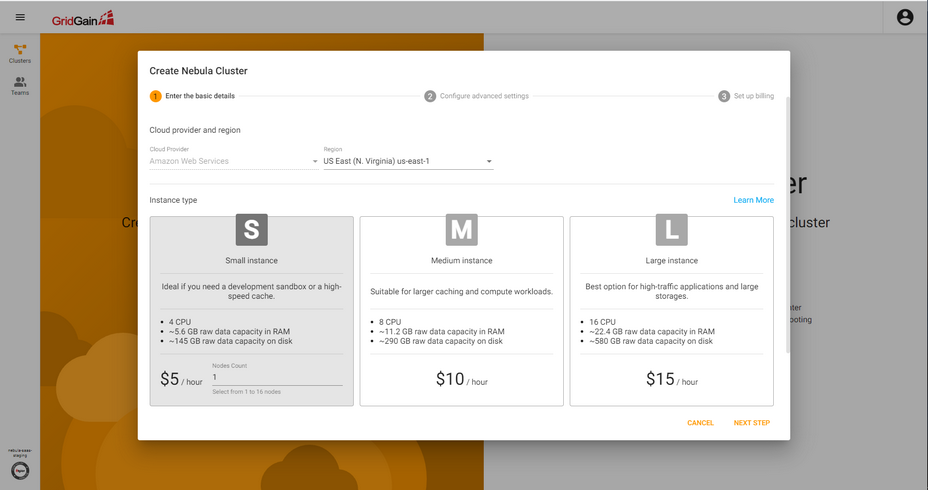Go to Clusters in the sidebar

(20, 53)
